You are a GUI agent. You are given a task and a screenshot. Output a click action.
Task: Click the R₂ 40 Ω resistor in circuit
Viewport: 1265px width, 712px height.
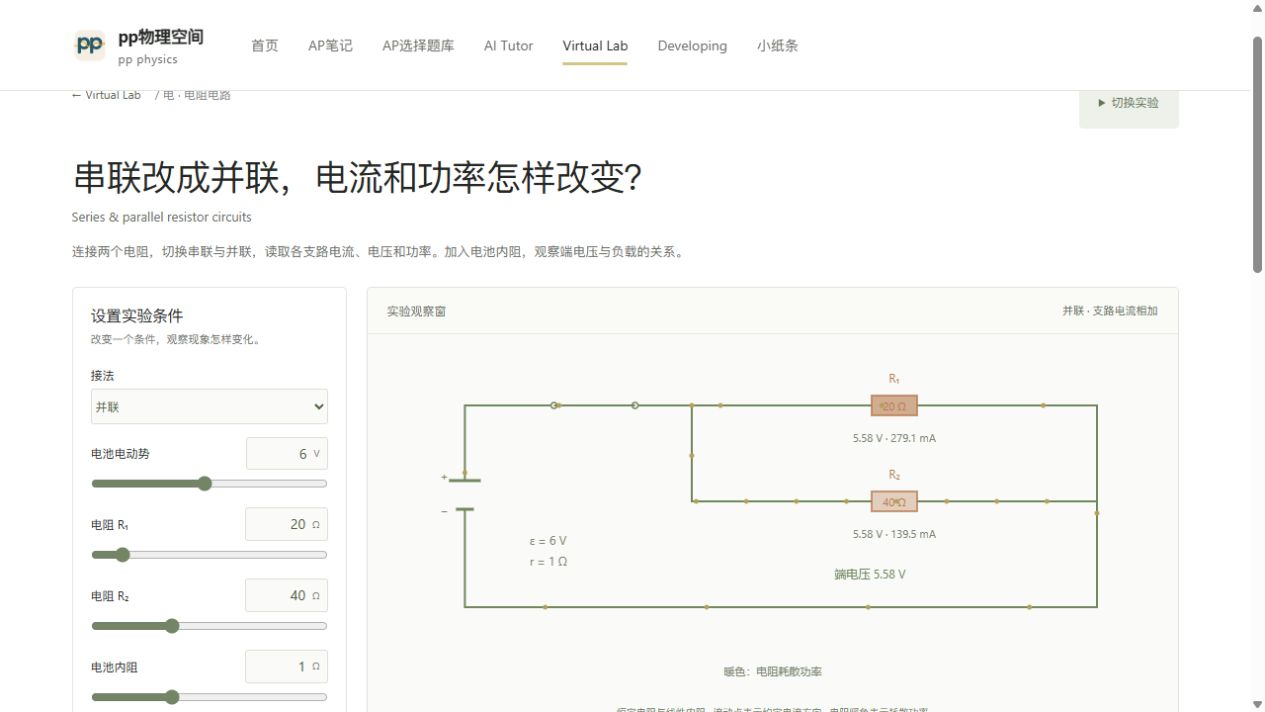point(894,502)
